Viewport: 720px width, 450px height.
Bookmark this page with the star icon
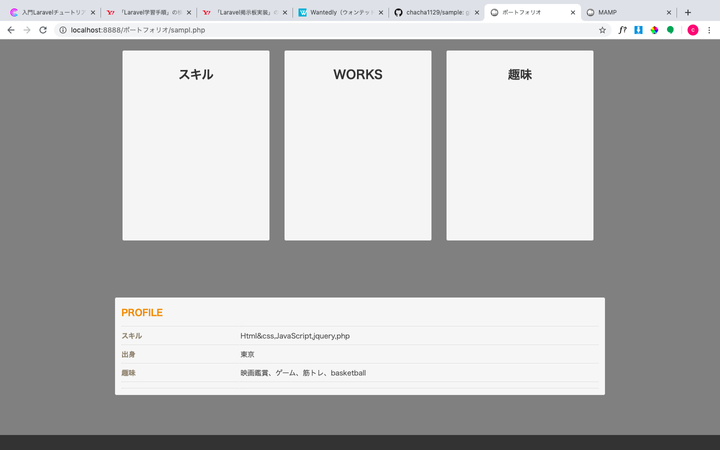tap(602, 30)
